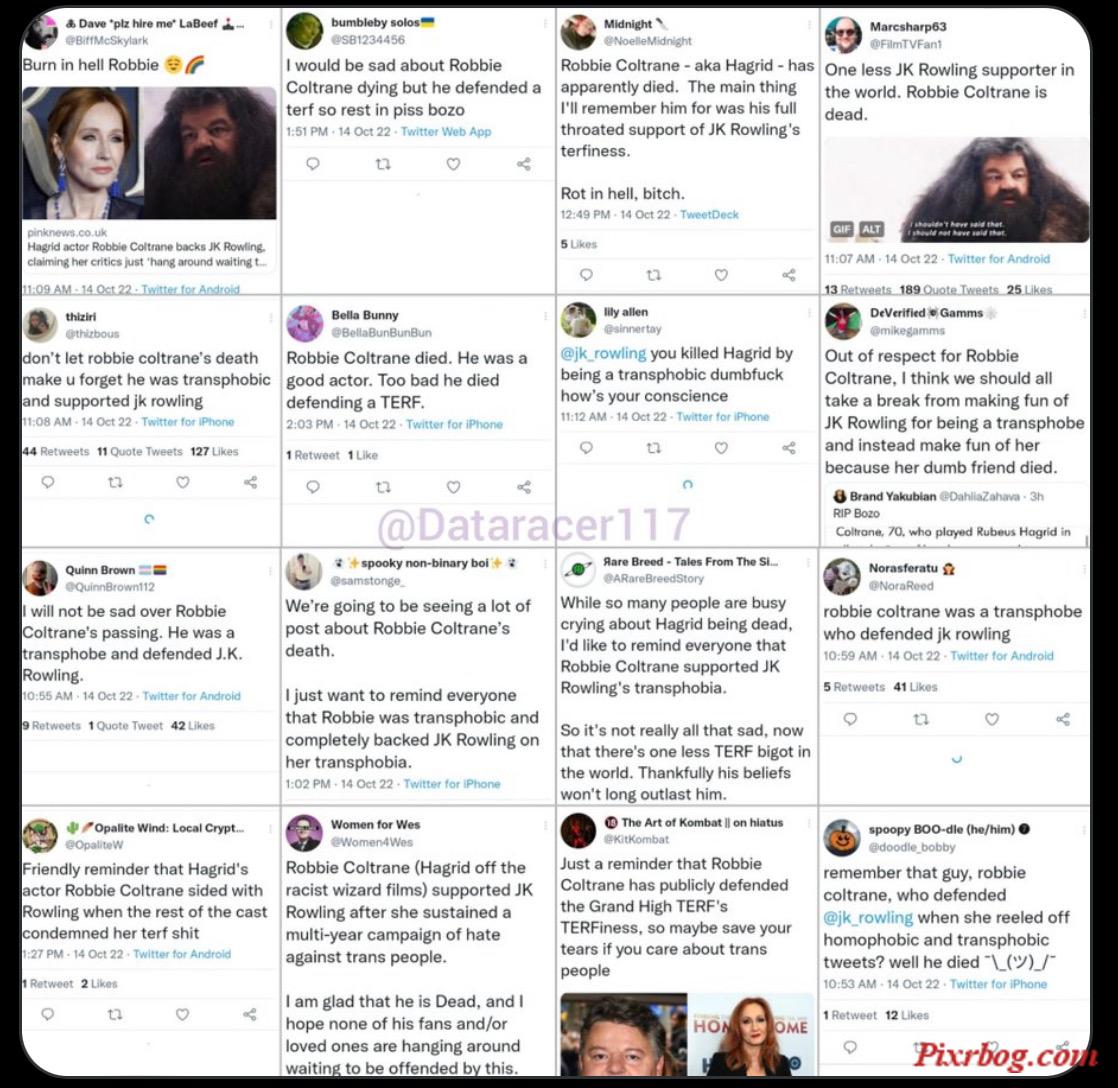Retweet Norasferatu's tweet
The height and width of the screenshot is (1088, 1118).
coord(920,719)
